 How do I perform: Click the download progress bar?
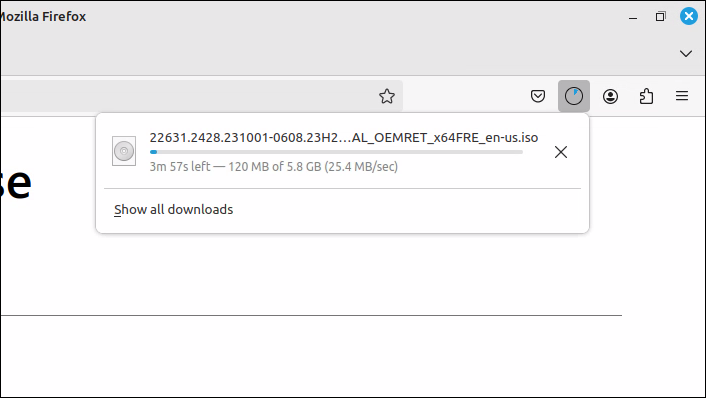pos(336,152)
